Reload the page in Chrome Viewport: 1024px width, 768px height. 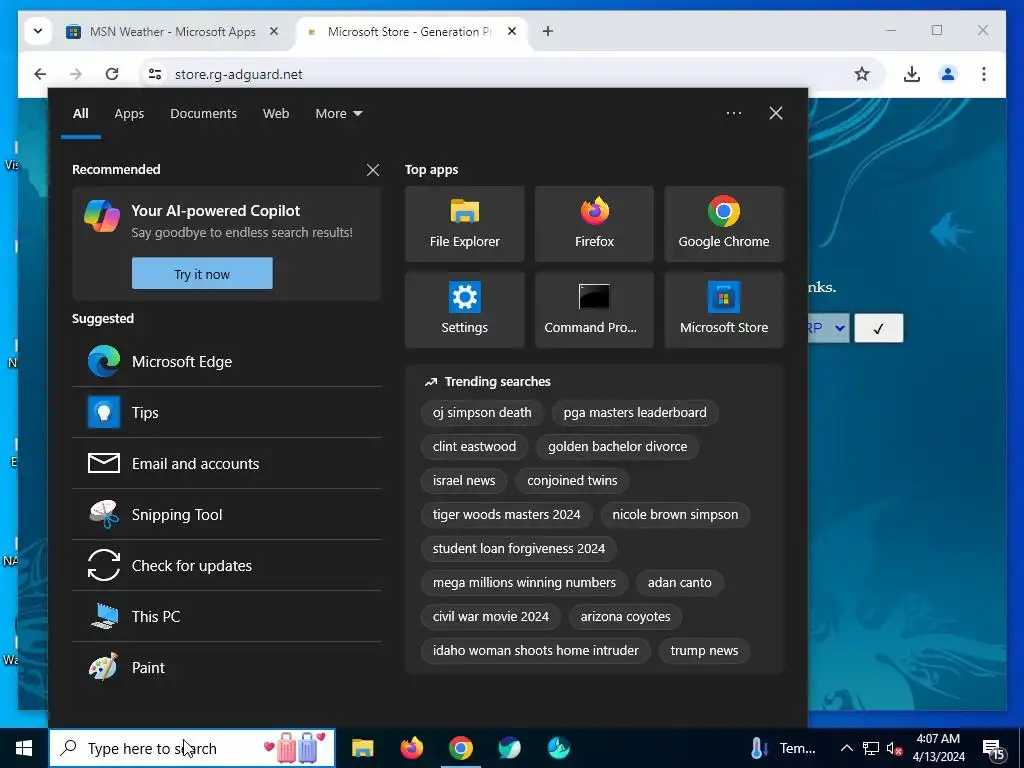[112, 74]
